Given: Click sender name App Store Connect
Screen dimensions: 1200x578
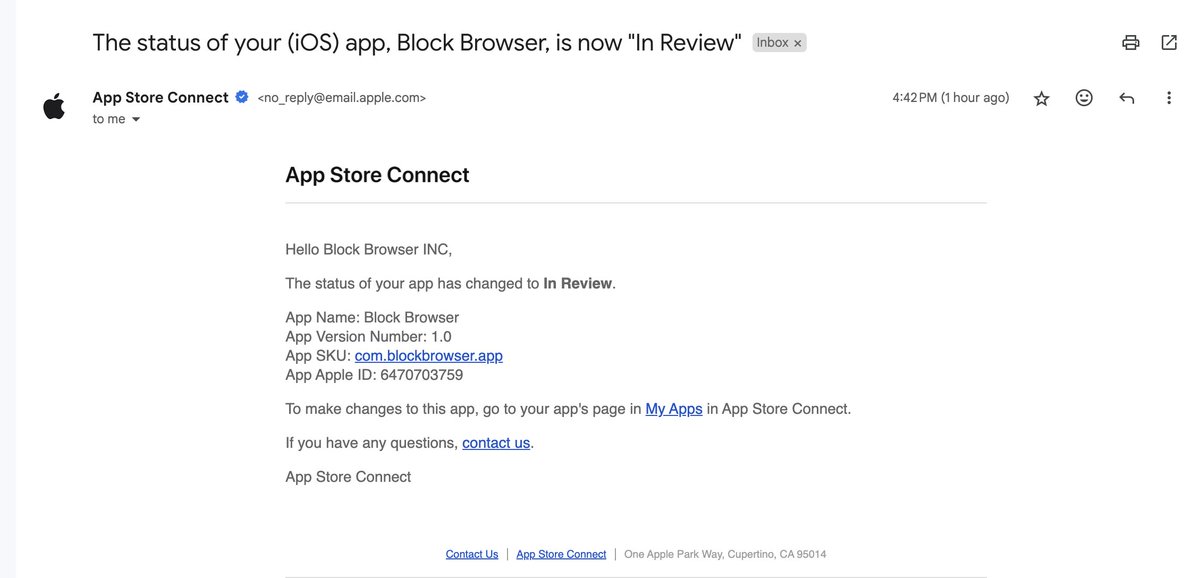Looking at the screenshot, I should point(160,97).
